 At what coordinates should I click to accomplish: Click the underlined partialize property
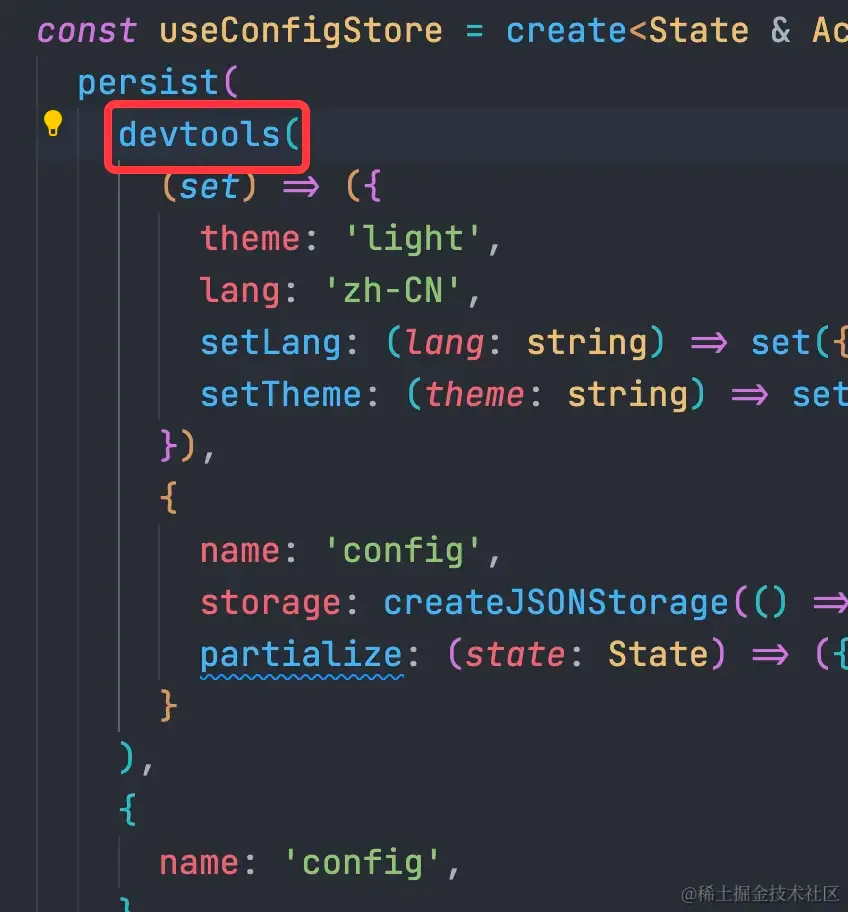click(301, 655)
